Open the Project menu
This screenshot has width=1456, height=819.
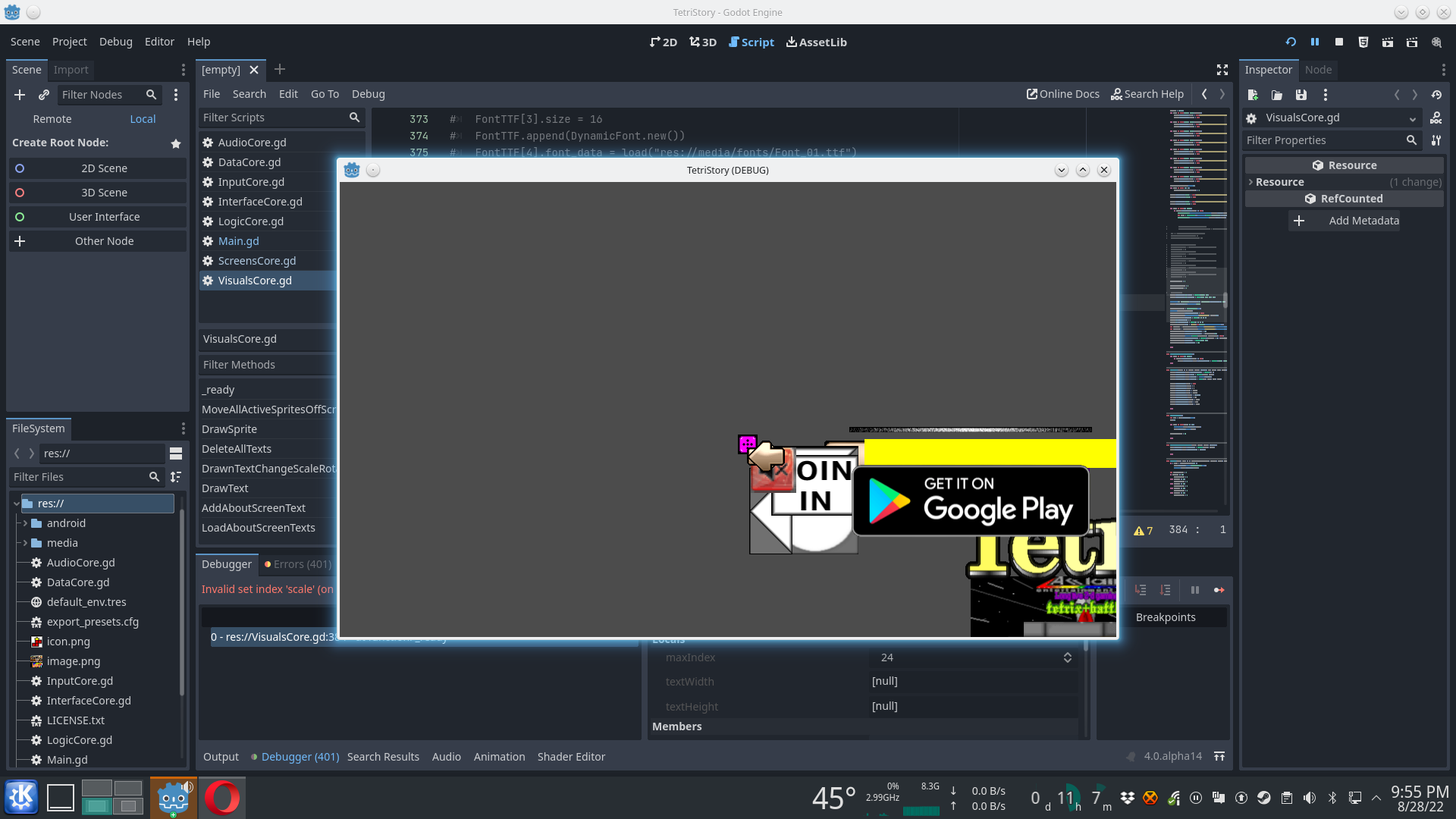70,42
